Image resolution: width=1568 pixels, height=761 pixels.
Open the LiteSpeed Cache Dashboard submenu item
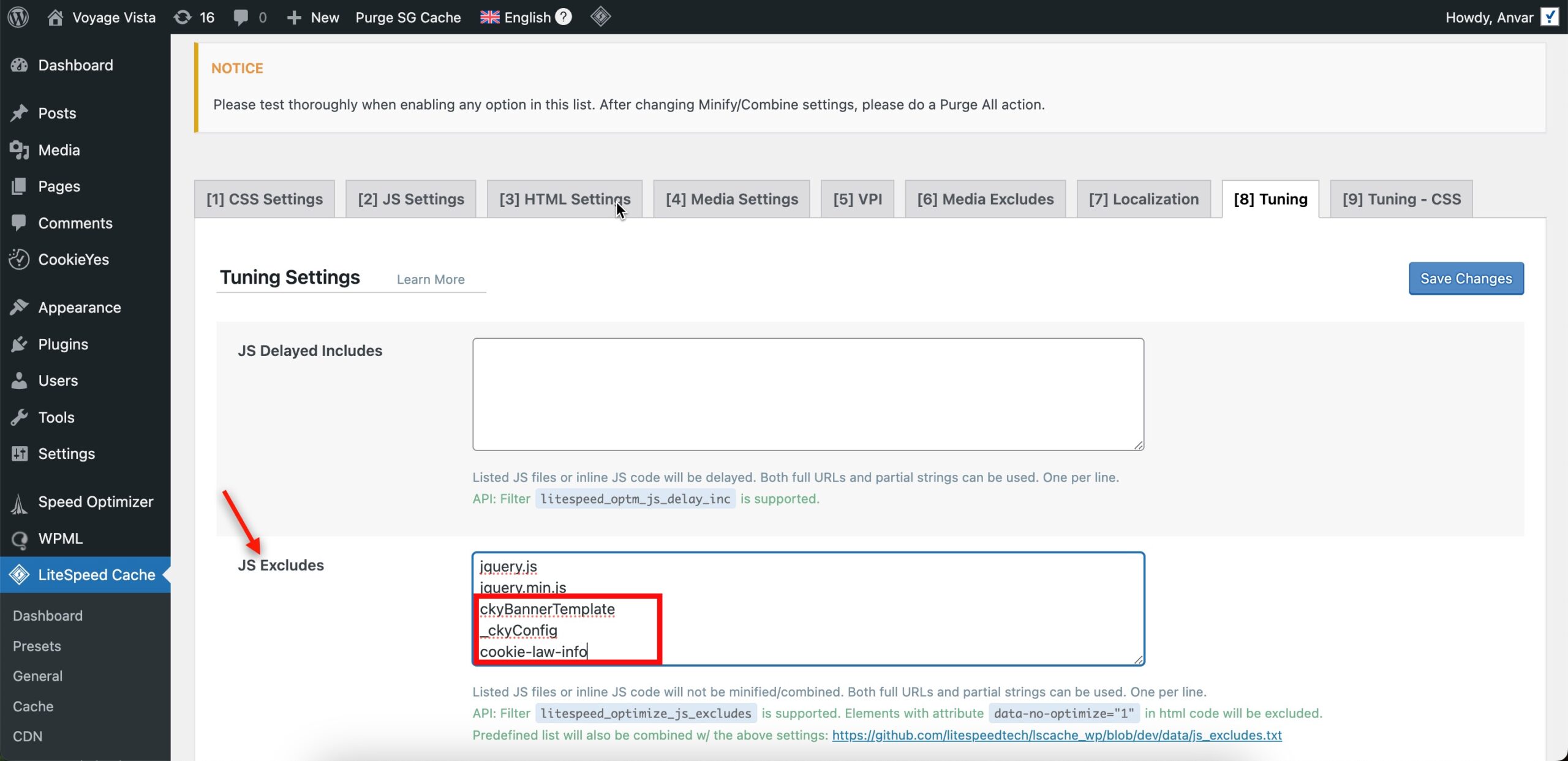(x=48, y=616)
